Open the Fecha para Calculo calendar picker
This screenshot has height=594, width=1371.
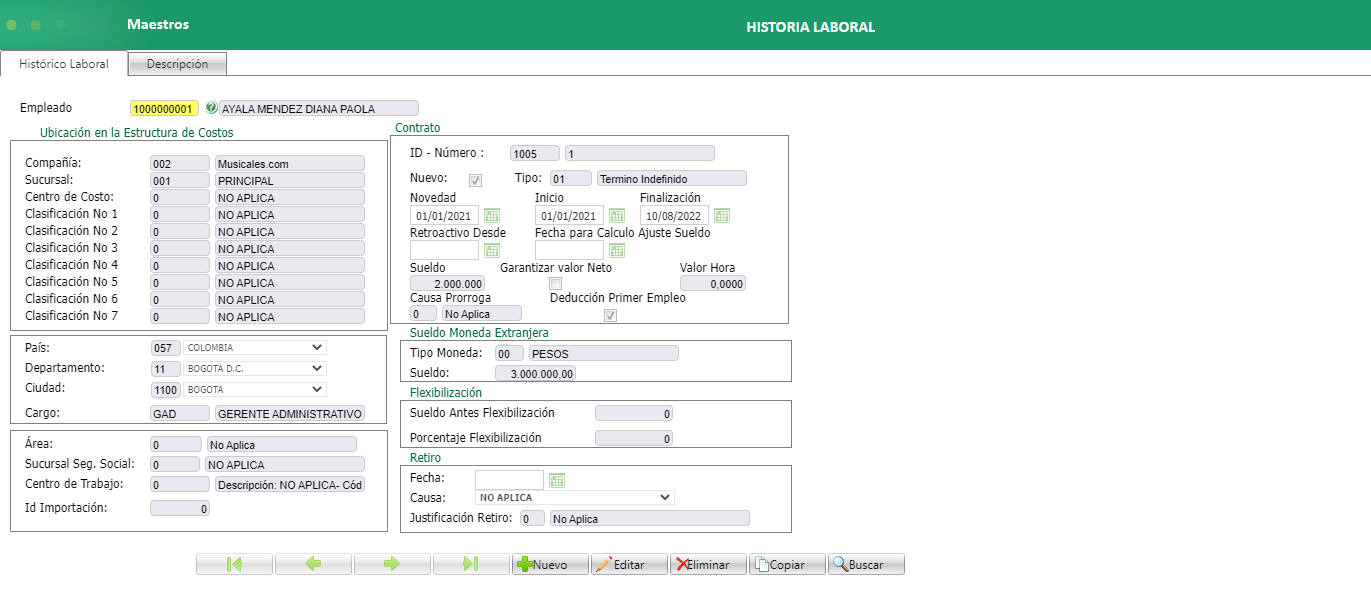pyautogui.click(x=617, y=250)
